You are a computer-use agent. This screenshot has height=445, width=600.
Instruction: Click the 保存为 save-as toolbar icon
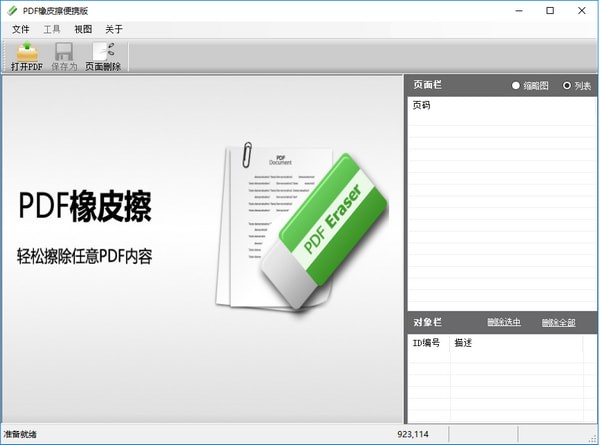click(64, 57)
